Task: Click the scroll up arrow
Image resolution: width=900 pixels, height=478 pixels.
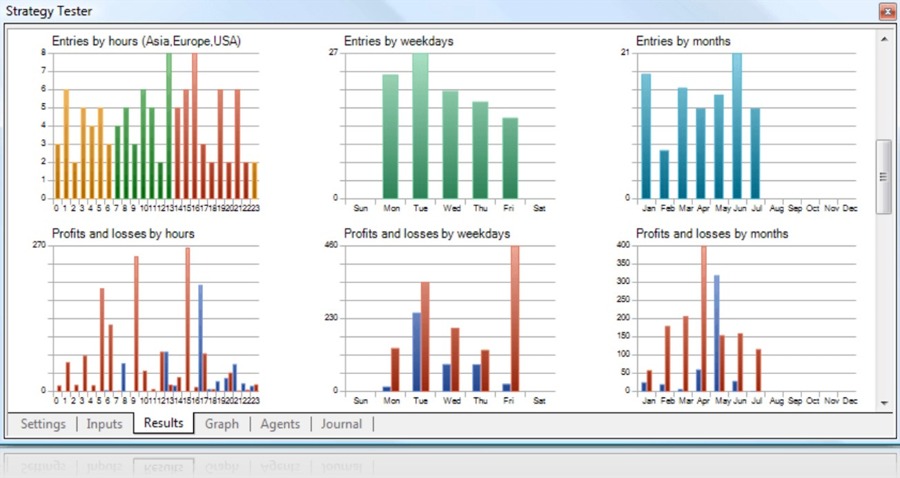Action: (885, 38)
